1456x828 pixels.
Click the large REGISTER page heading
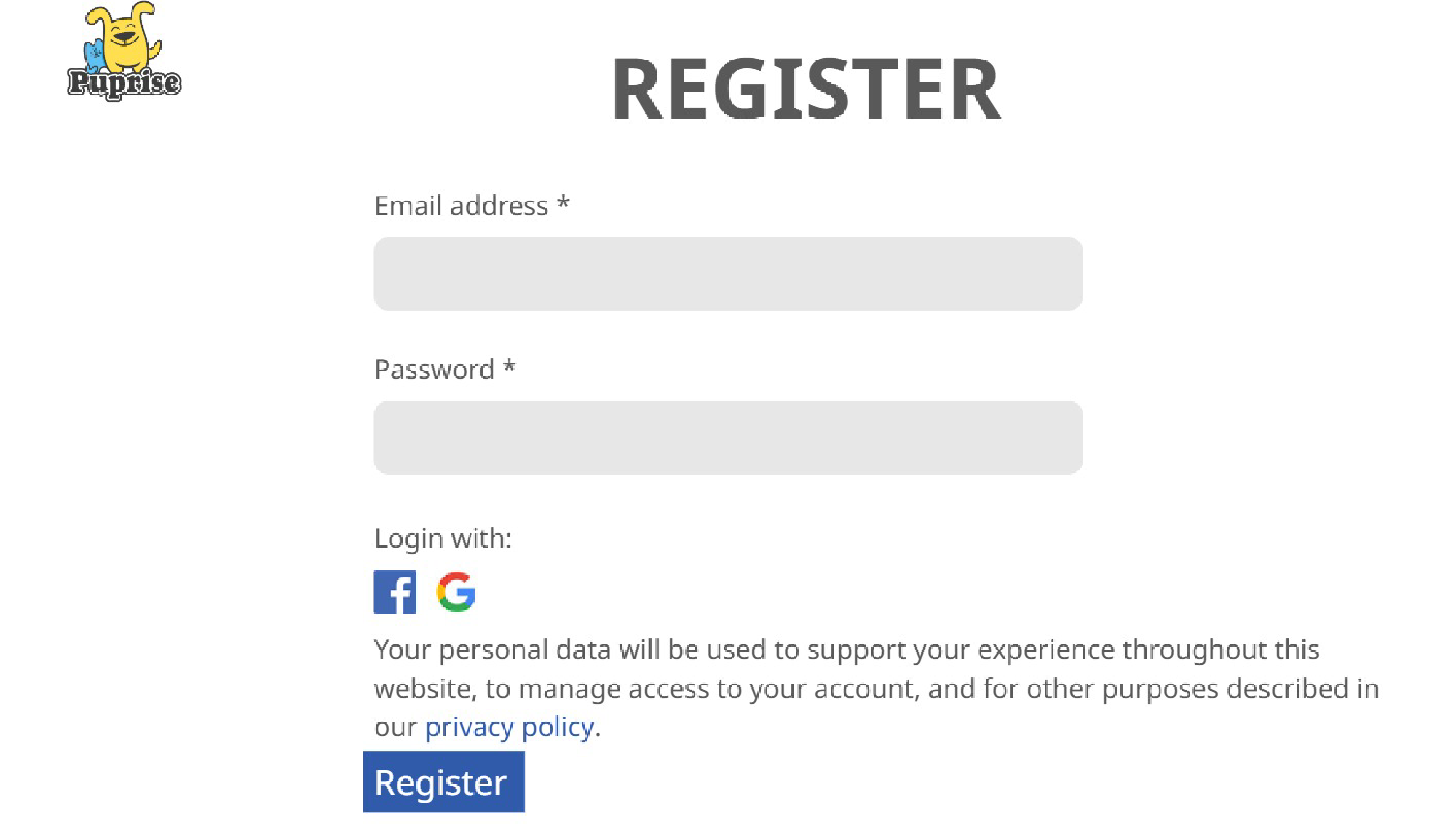807,90
